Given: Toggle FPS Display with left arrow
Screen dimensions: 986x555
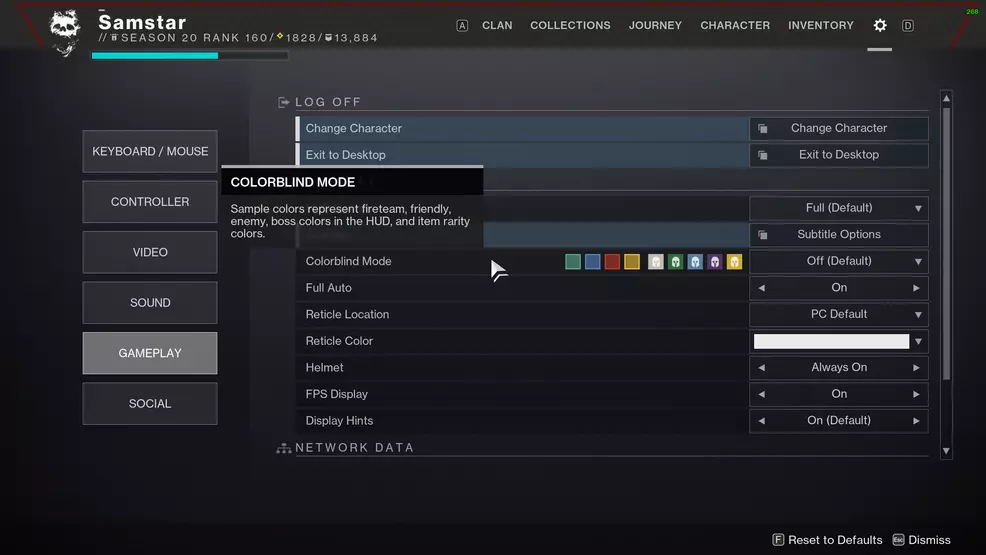Looking at the screenshot, I should pos(762,394).
